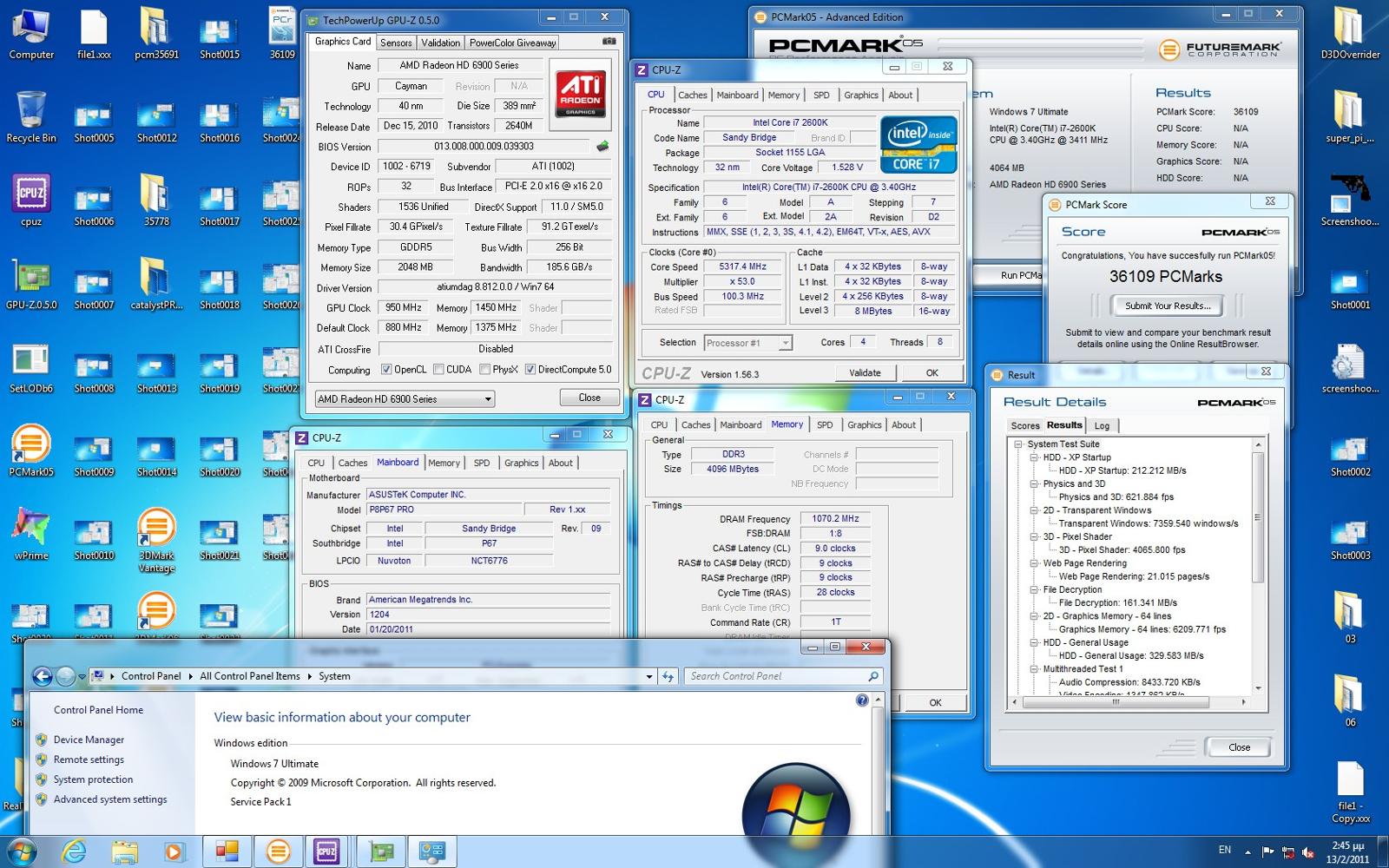Click the EN language indicator in tray
This screenshot has width=1389, height=868.
(x=1225, y=851)
